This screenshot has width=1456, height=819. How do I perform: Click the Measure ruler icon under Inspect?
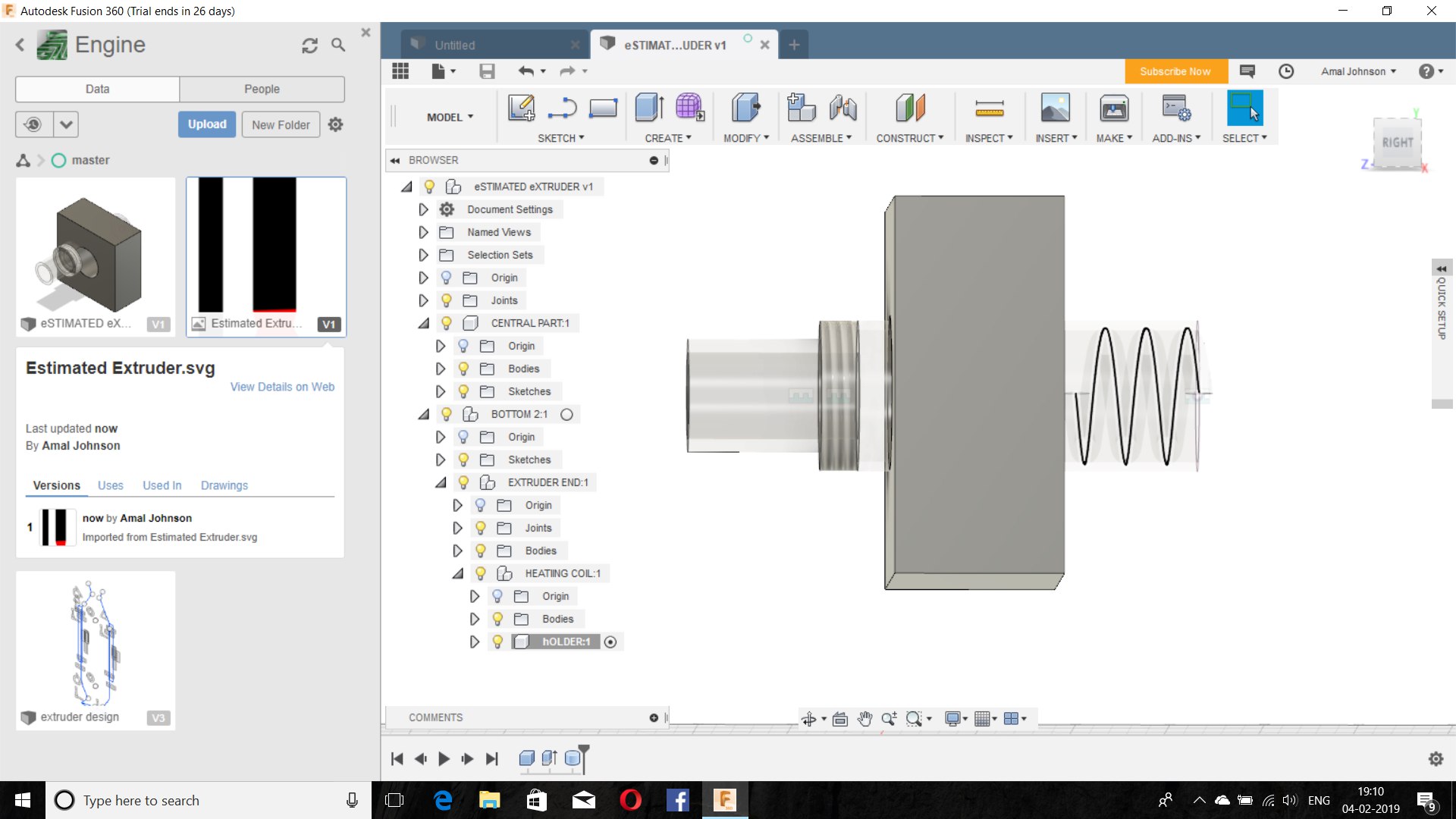(x=989, y=108)
